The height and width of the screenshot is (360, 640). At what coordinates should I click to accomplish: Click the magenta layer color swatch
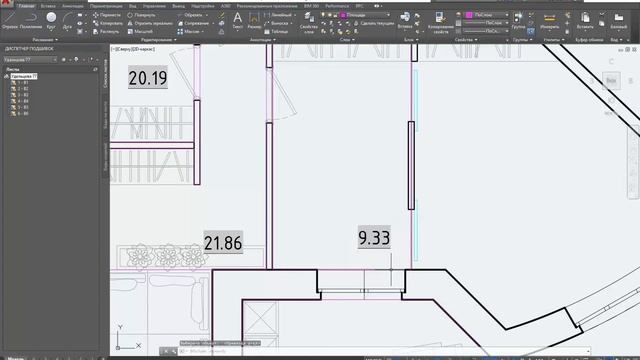click(343, 15)
